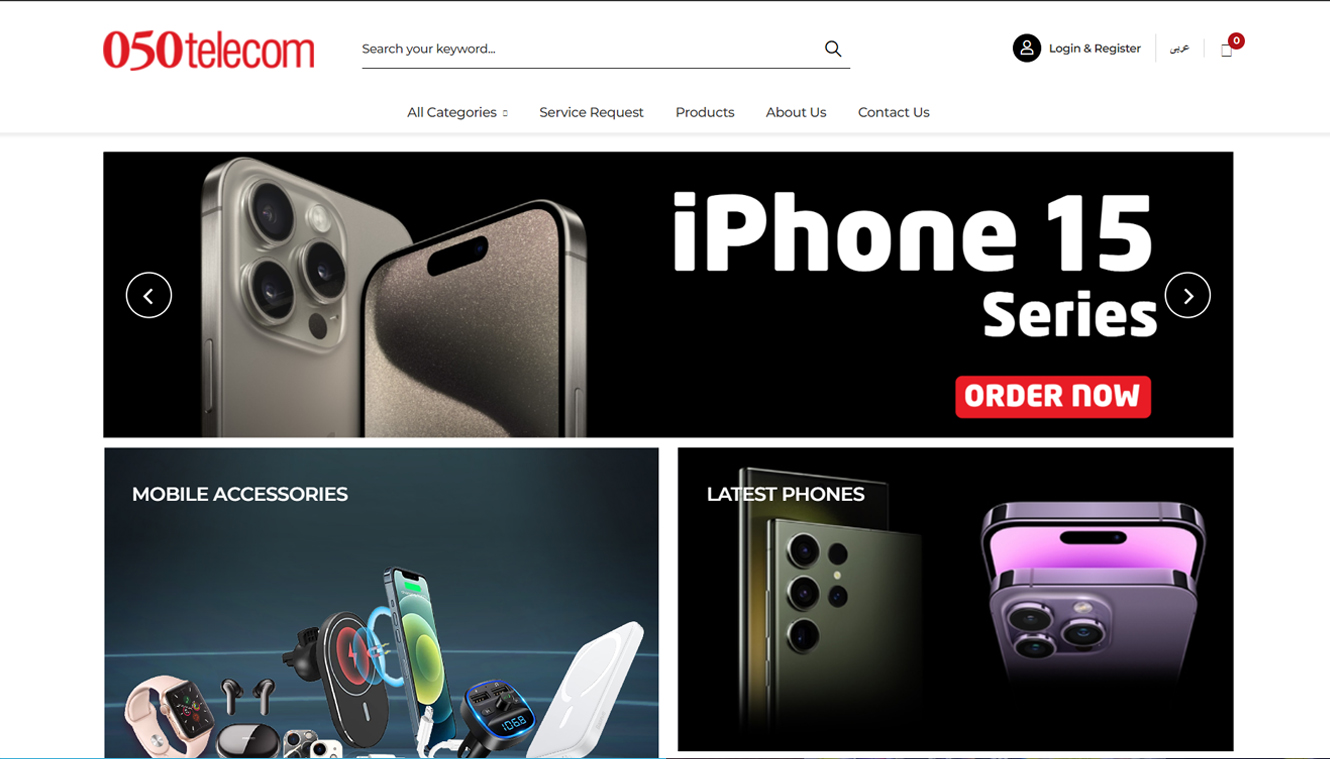The width and height of the screenshot is (1330, 759).
Task: Click the search magnifier icon
Action: click(x=832, y=49)
